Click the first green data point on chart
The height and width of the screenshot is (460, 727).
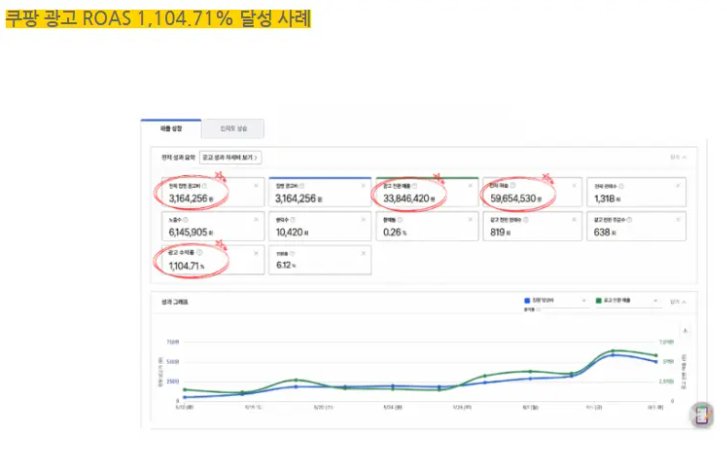pyautogui.click(x=185, y=390)
